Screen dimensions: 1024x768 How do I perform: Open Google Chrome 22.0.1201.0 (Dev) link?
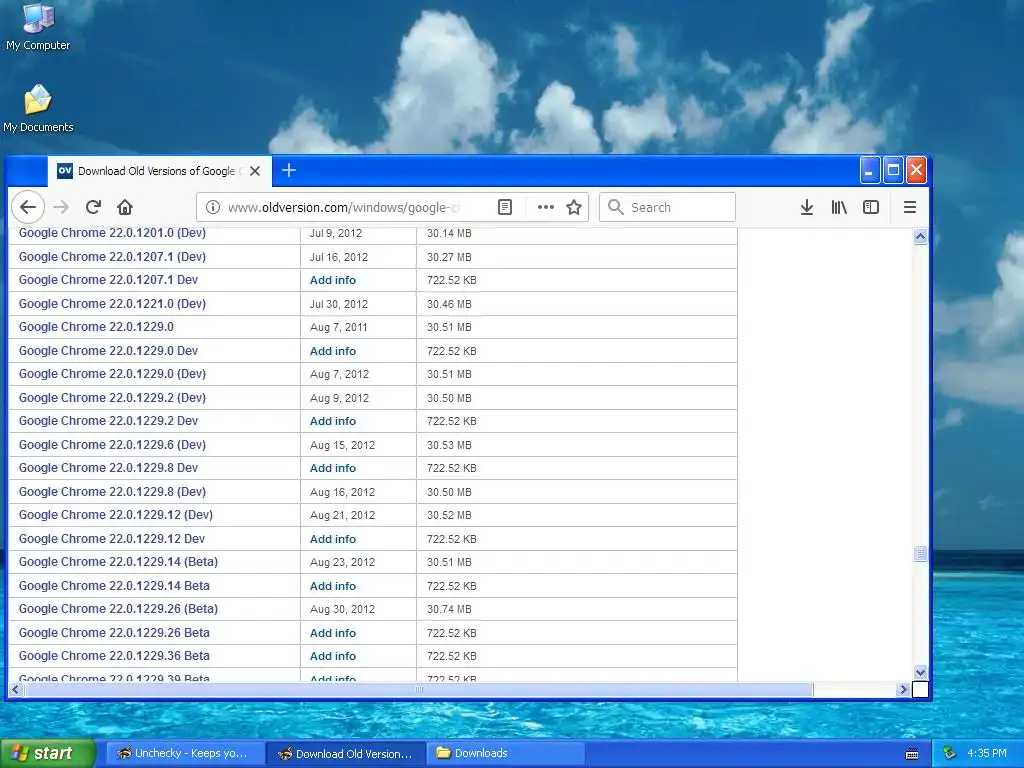coord(112,233)
